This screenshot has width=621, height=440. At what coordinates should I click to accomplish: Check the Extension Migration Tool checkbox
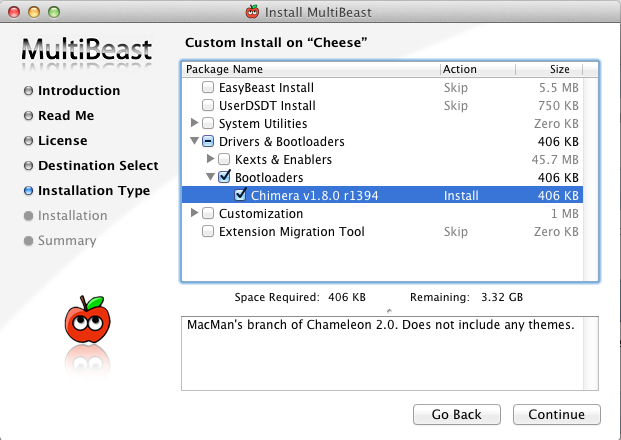coord(208,231)
